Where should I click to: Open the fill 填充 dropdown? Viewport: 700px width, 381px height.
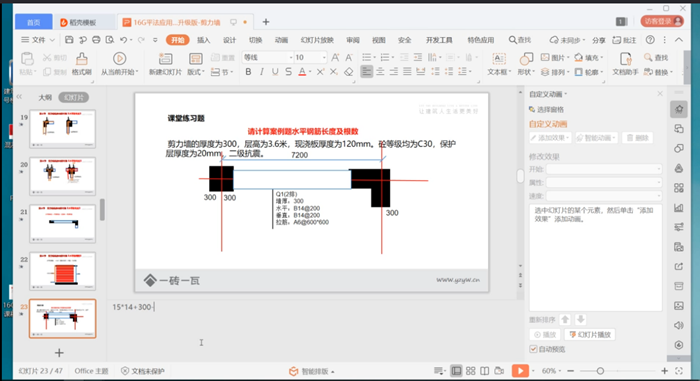click(x=589, y=57)
